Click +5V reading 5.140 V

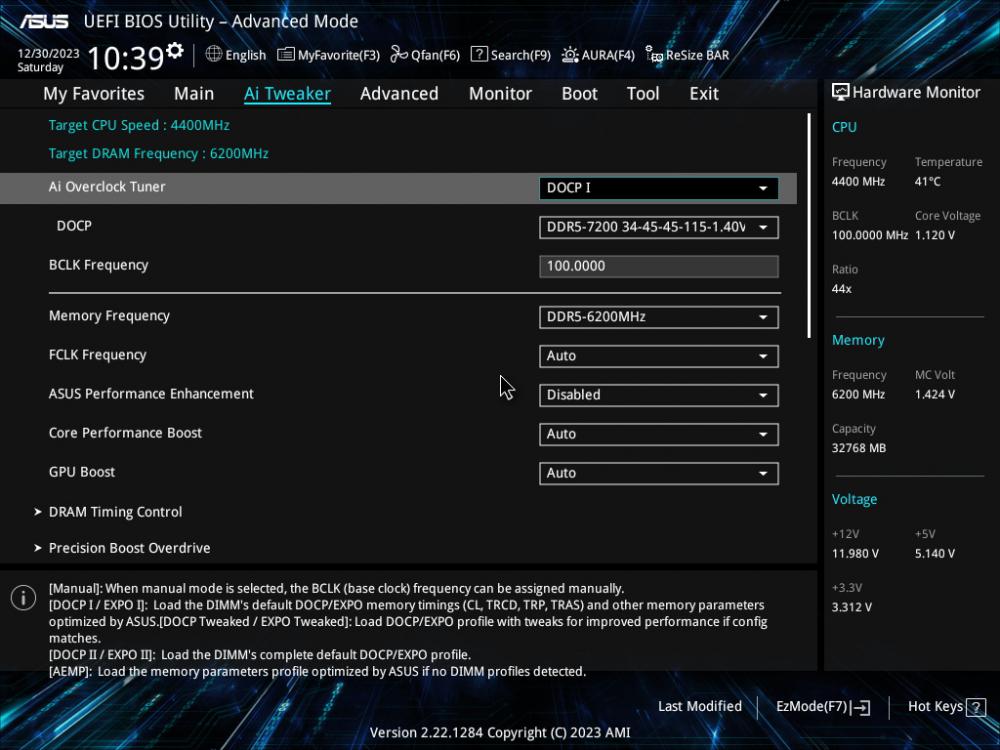click(x=935, y=553)
